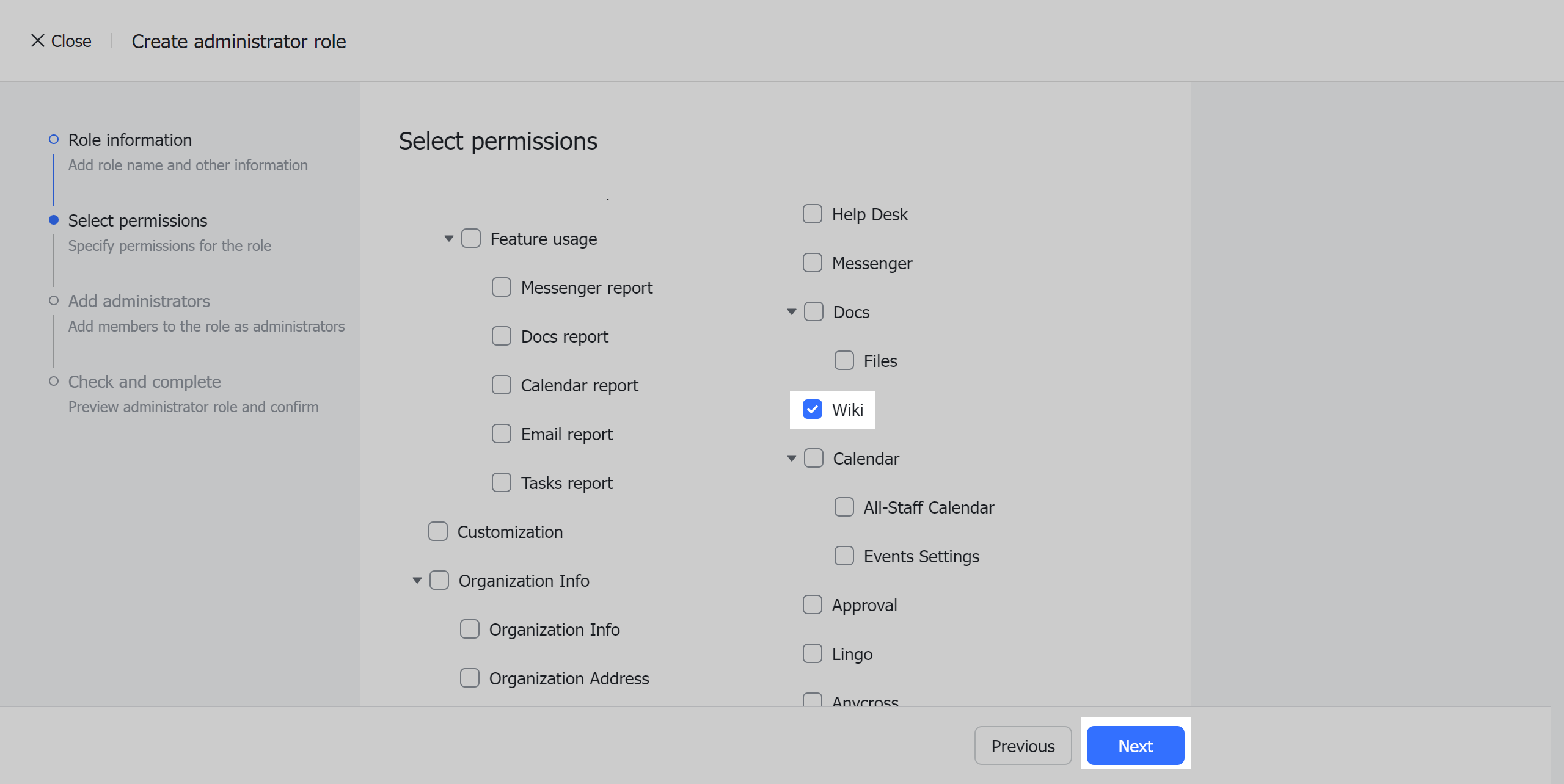Collapse the Calendar permission group
The image size is (1564, 784).
(x=791, y=458)
